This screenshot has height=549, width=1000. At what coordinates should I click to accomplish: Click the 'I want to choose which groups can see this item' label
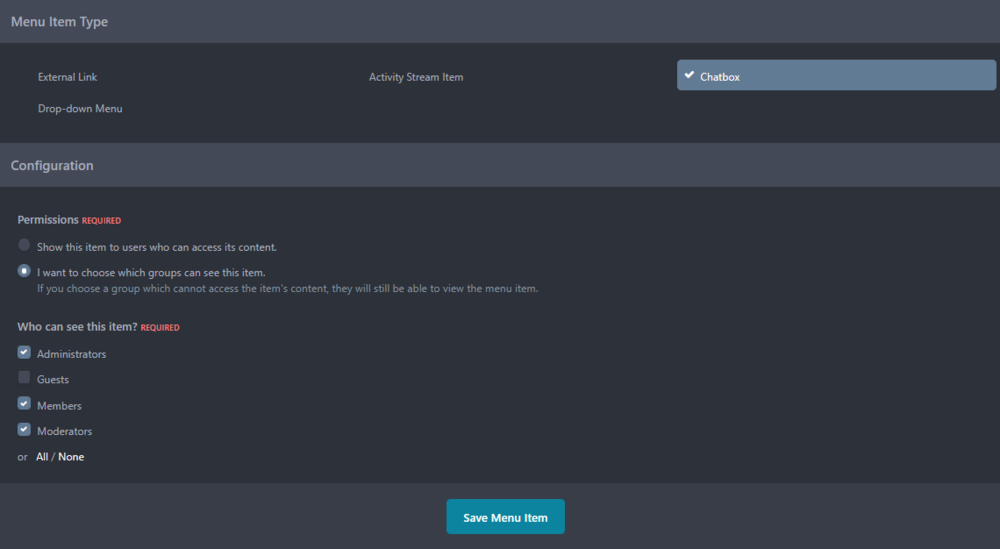coord(151,272)
